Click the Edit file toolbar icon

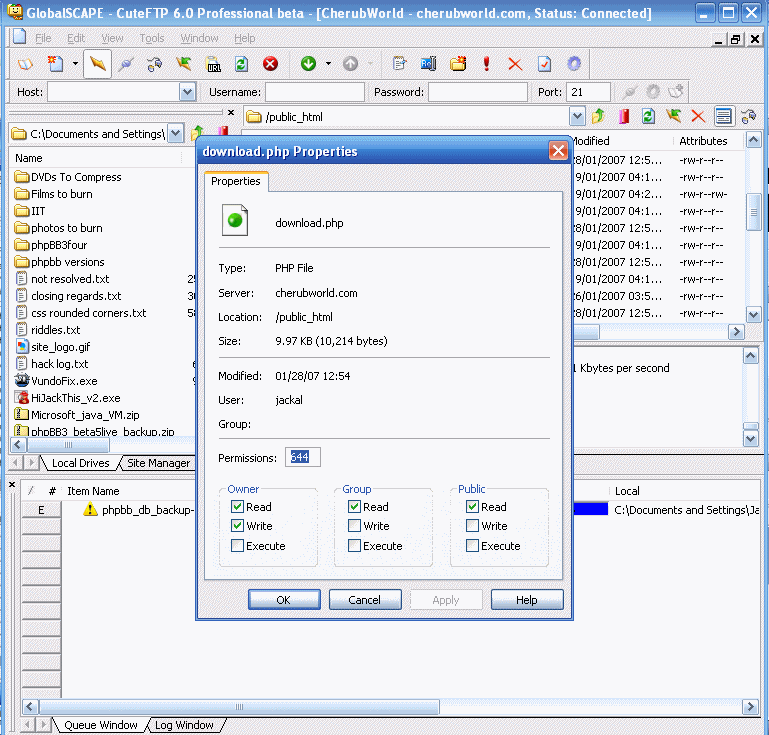[x=400, y=64]
